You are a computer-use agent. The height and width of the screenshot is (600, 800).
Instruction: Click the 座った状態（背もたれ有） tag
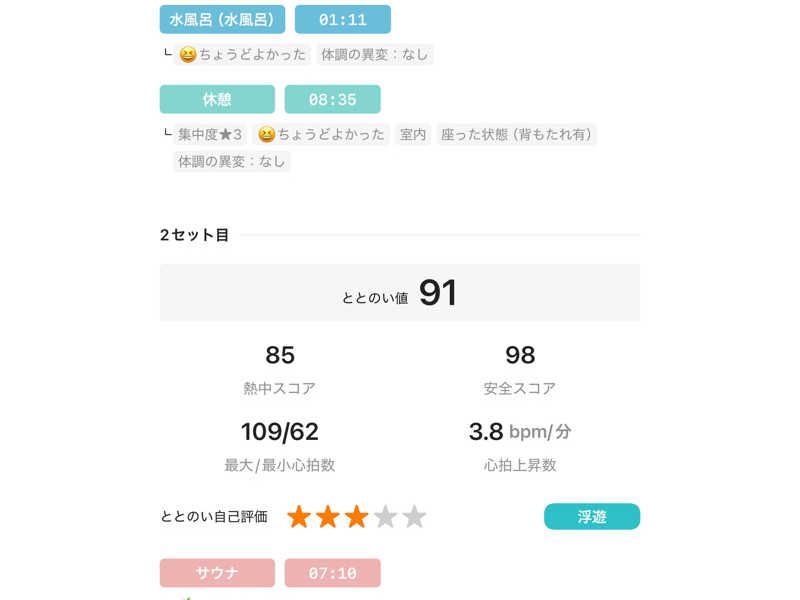(516, 134)
